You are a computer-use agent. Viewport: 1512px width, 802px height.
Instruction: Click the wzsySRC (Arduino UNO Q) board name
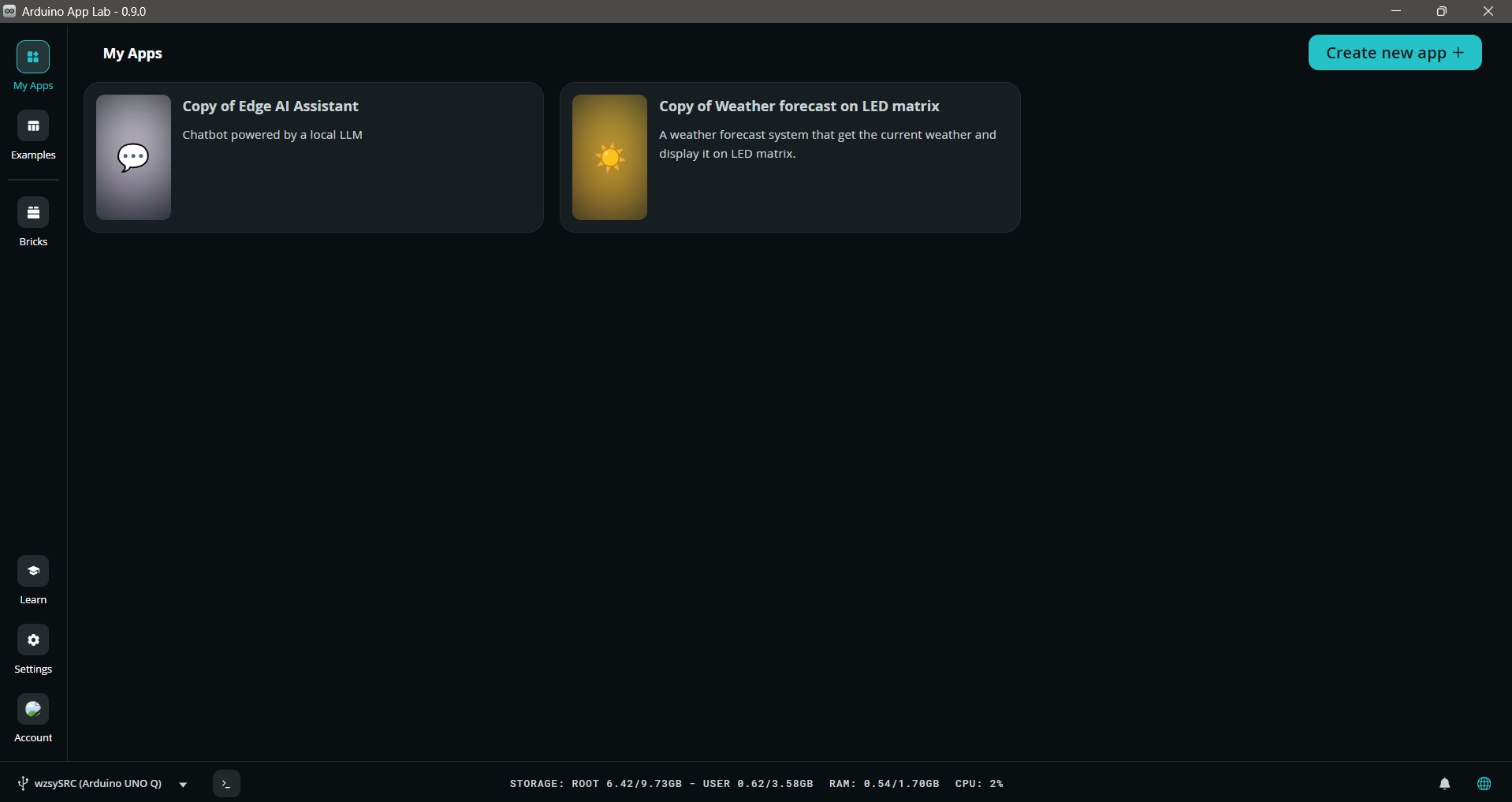click(x=99, y=784)
